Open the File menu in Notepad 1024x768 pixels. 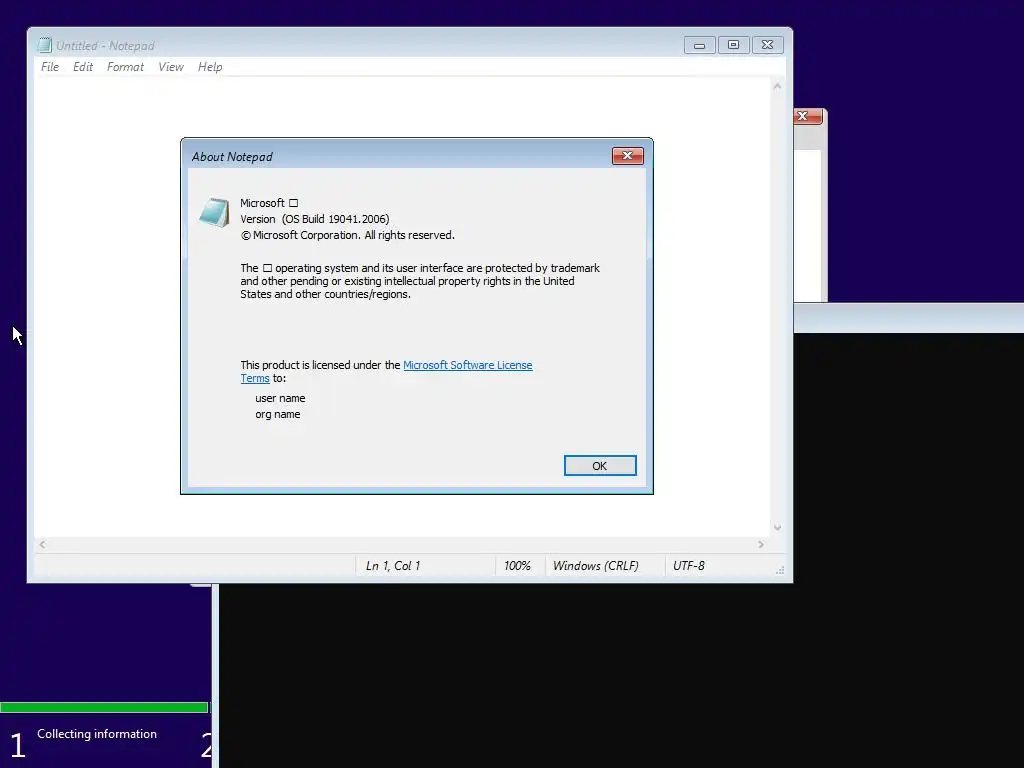(x=50, y=67)
